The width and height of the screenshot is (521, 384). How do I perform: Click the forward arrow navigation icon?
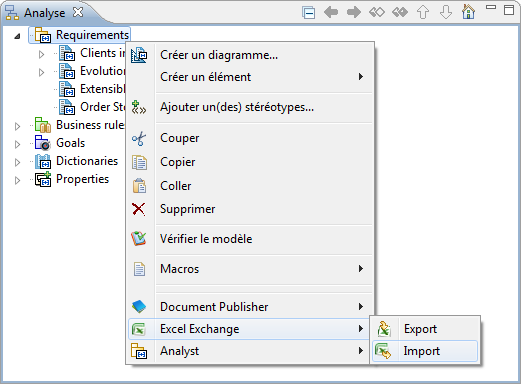pyautogui.click(x=354, y=13)
